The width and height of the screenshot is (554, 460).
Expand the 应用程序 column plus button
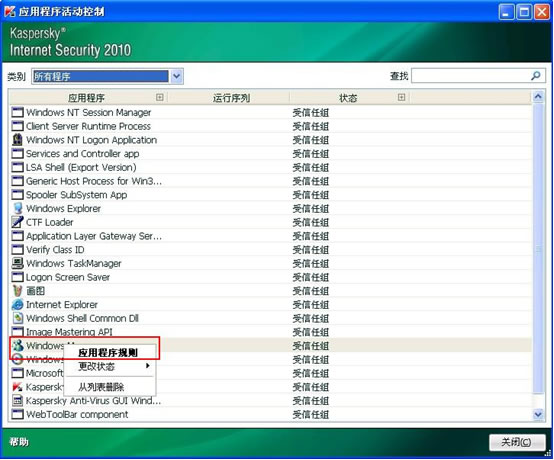tap(160, 97)
